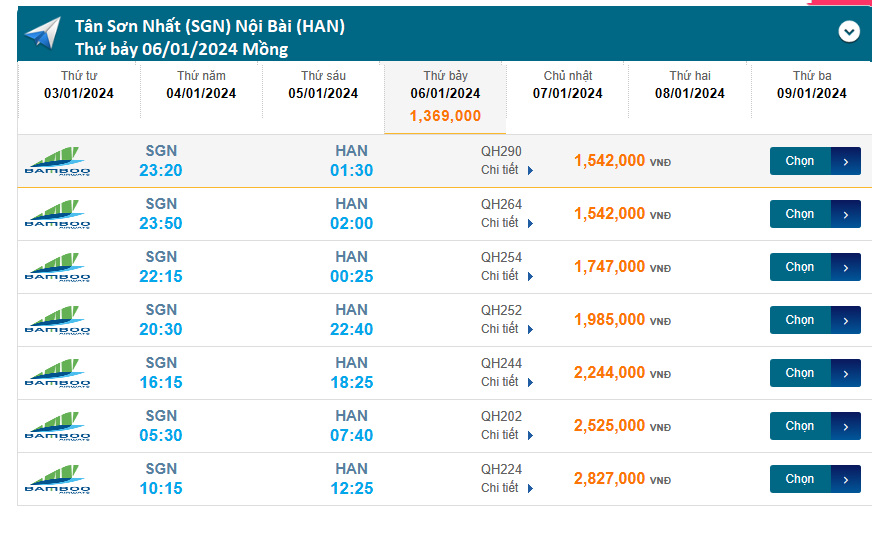This screenshot has width=872, height=545.
Task: Click Bamboo Airways logo for flight QH290
Action: (57, 161)
